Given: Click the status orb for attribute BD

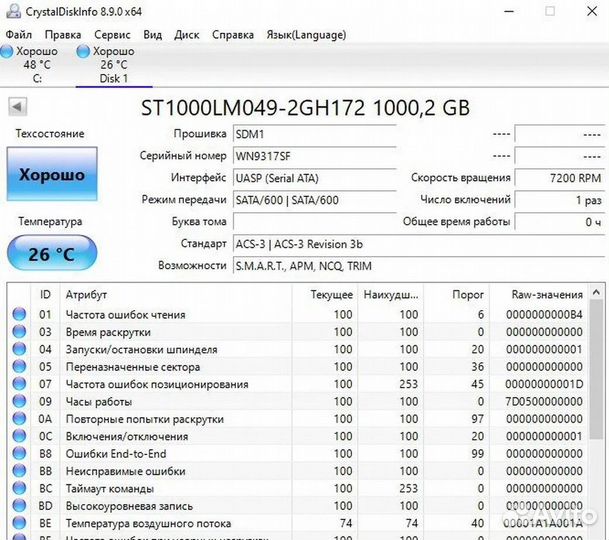Looking at the screenshot, I should coord(19,505).
